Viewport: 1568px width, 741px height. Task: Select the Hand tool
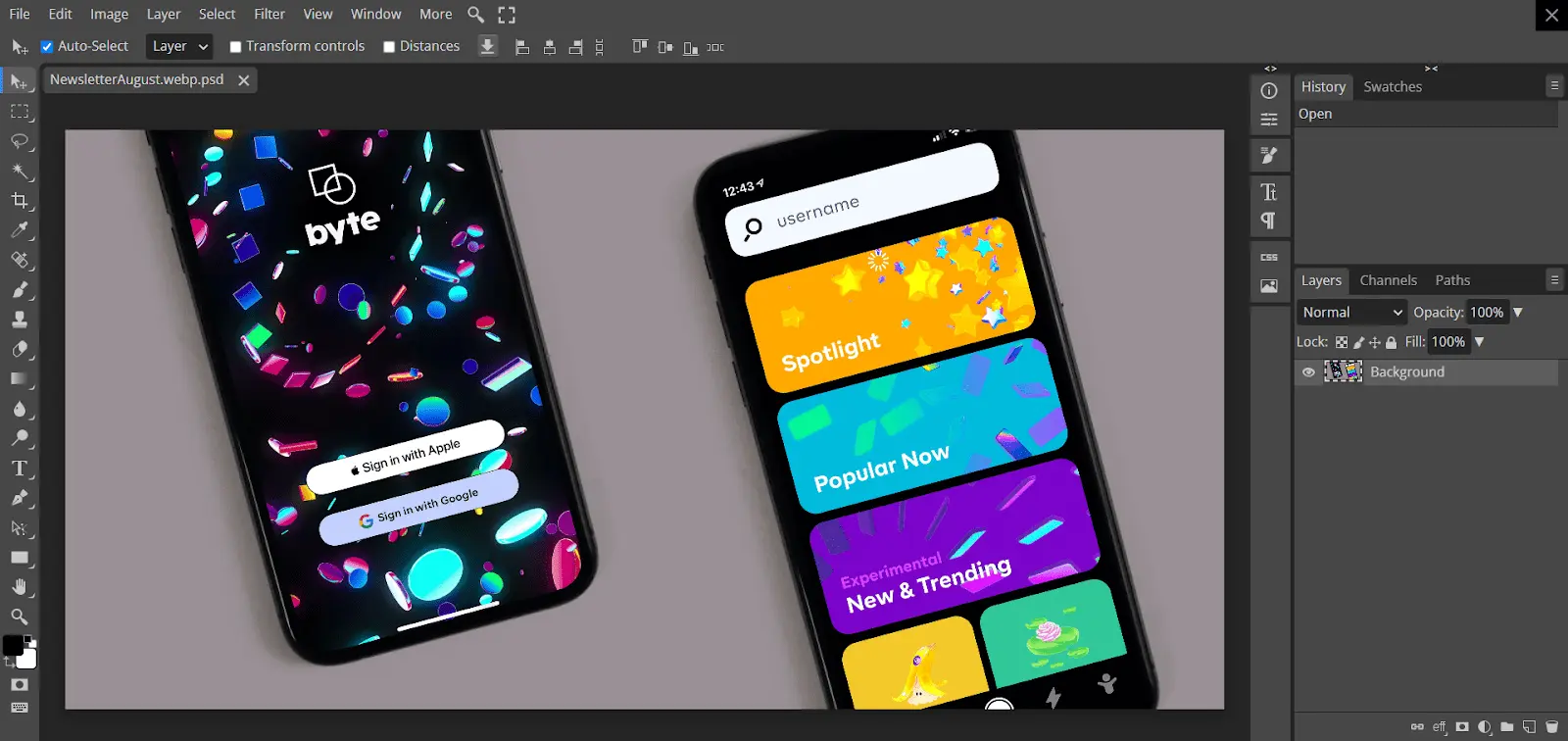coord(20,586)
